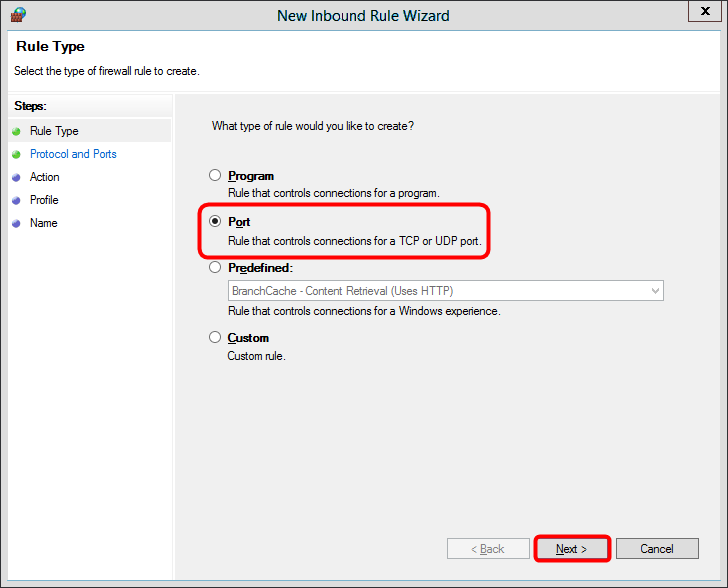This screenshot has width=728, height=588.
Task: Click the blue Name step bullet
Action: click(16, 223)
